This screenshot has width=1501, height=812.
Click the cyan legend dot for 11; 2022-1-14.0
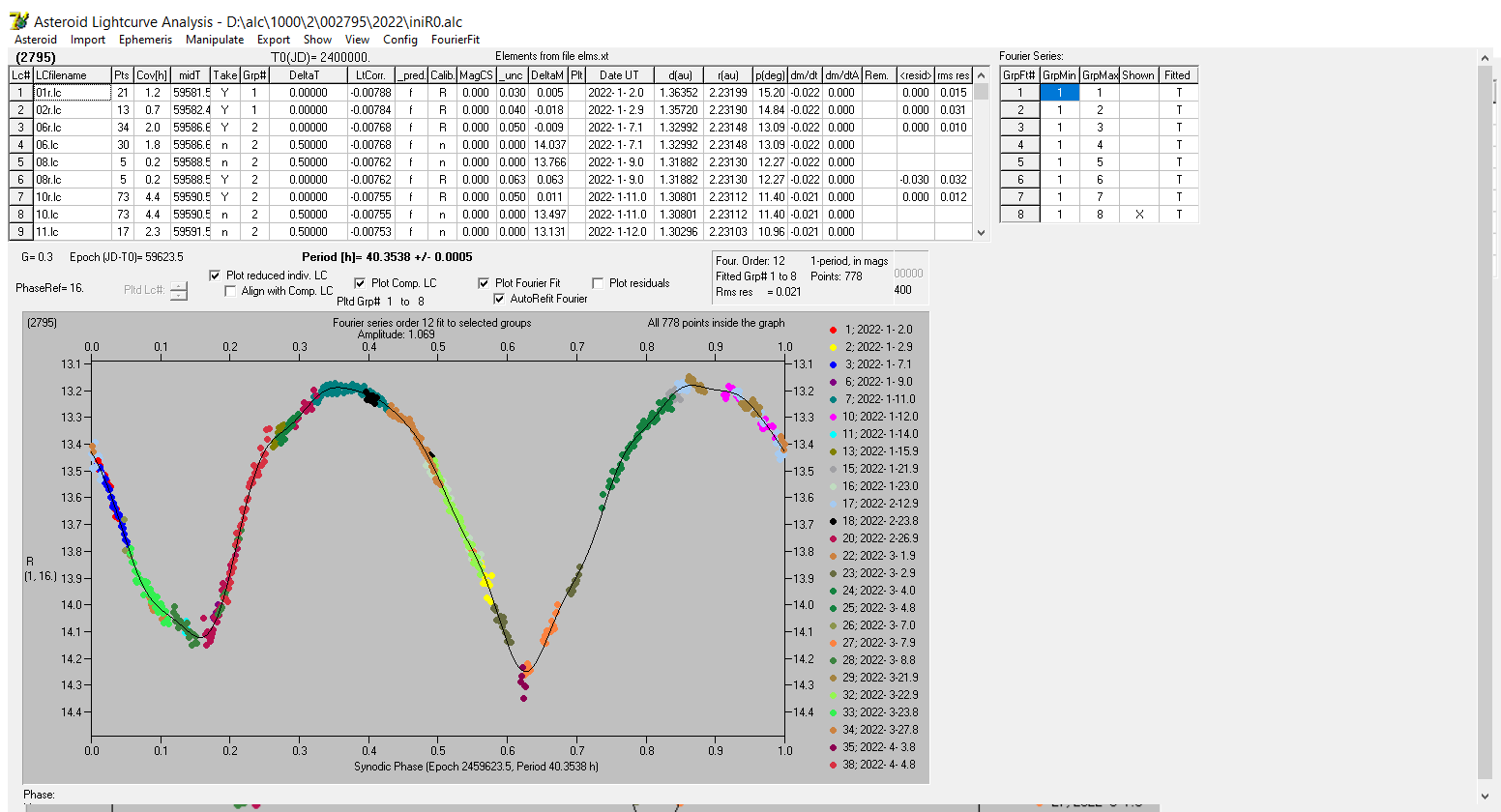833,434
